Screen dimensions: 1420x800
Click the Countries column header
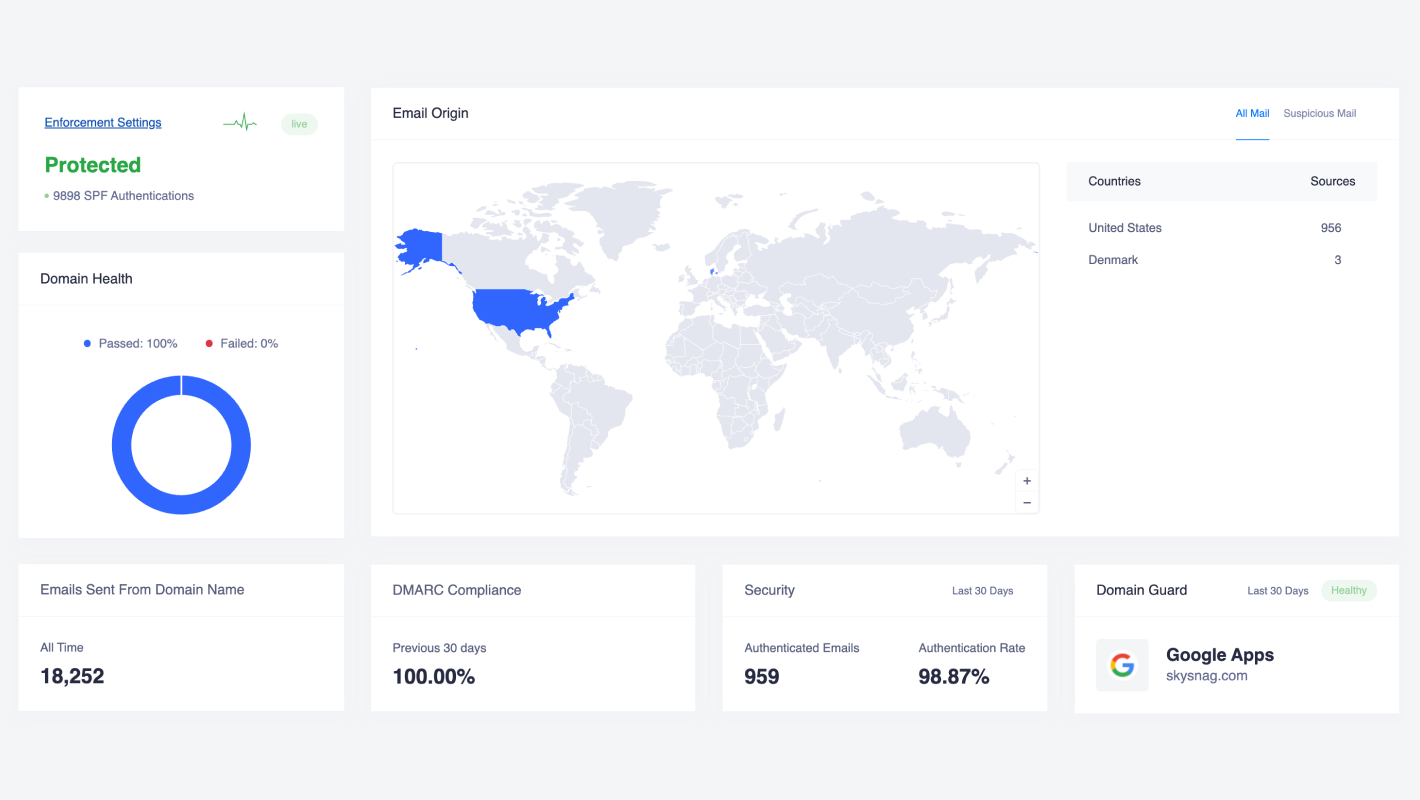1114,182
